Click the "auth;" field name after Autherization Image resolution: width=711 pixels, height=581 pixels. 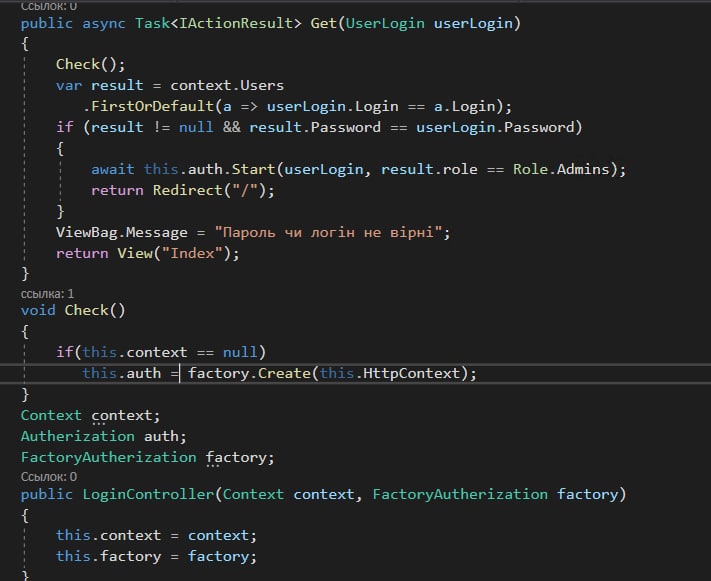165,436
